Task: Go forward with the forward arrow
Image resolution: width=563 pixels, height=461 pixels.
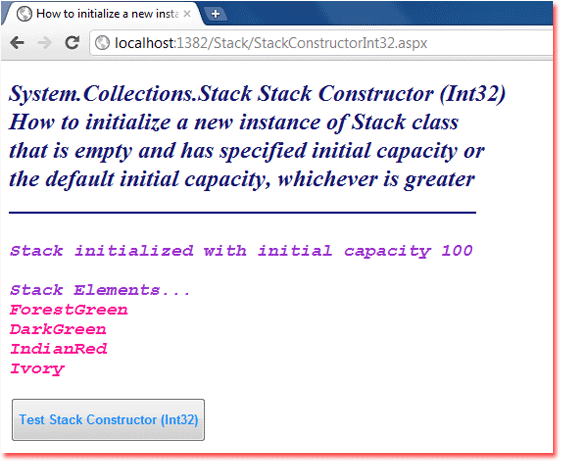Action: click(x=45, y=43)
